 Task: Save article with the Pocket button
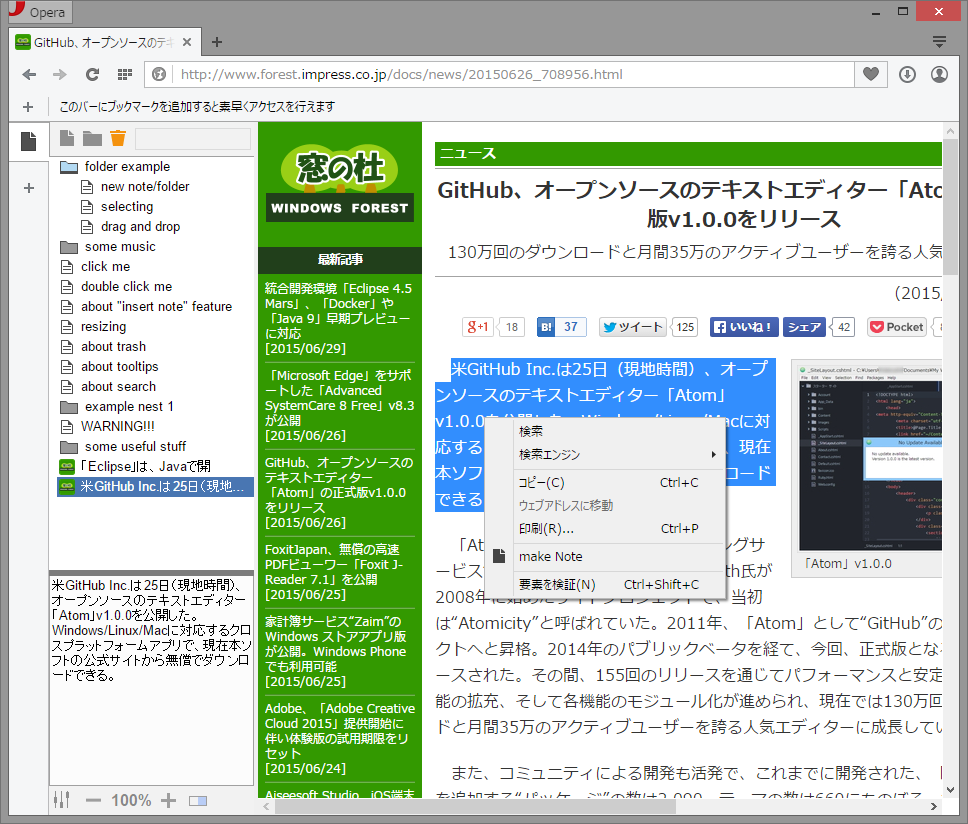pyautogui.click(x=895, y=327)
